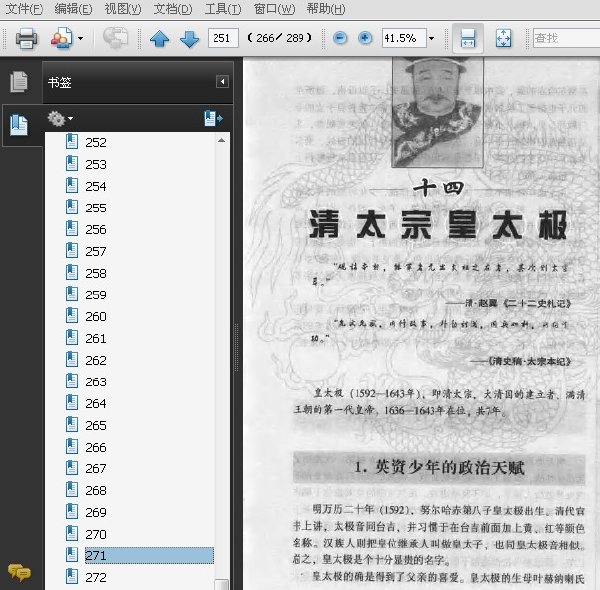Select bookmark 258

coord(96,273)
